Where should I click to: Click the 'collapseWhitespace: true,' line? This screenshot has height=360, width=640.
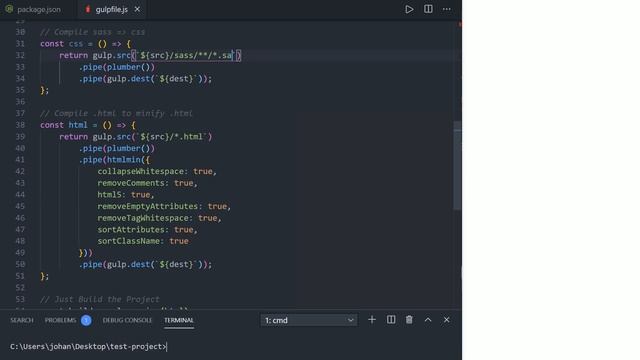pyautogui.click(x=157, y=171)
